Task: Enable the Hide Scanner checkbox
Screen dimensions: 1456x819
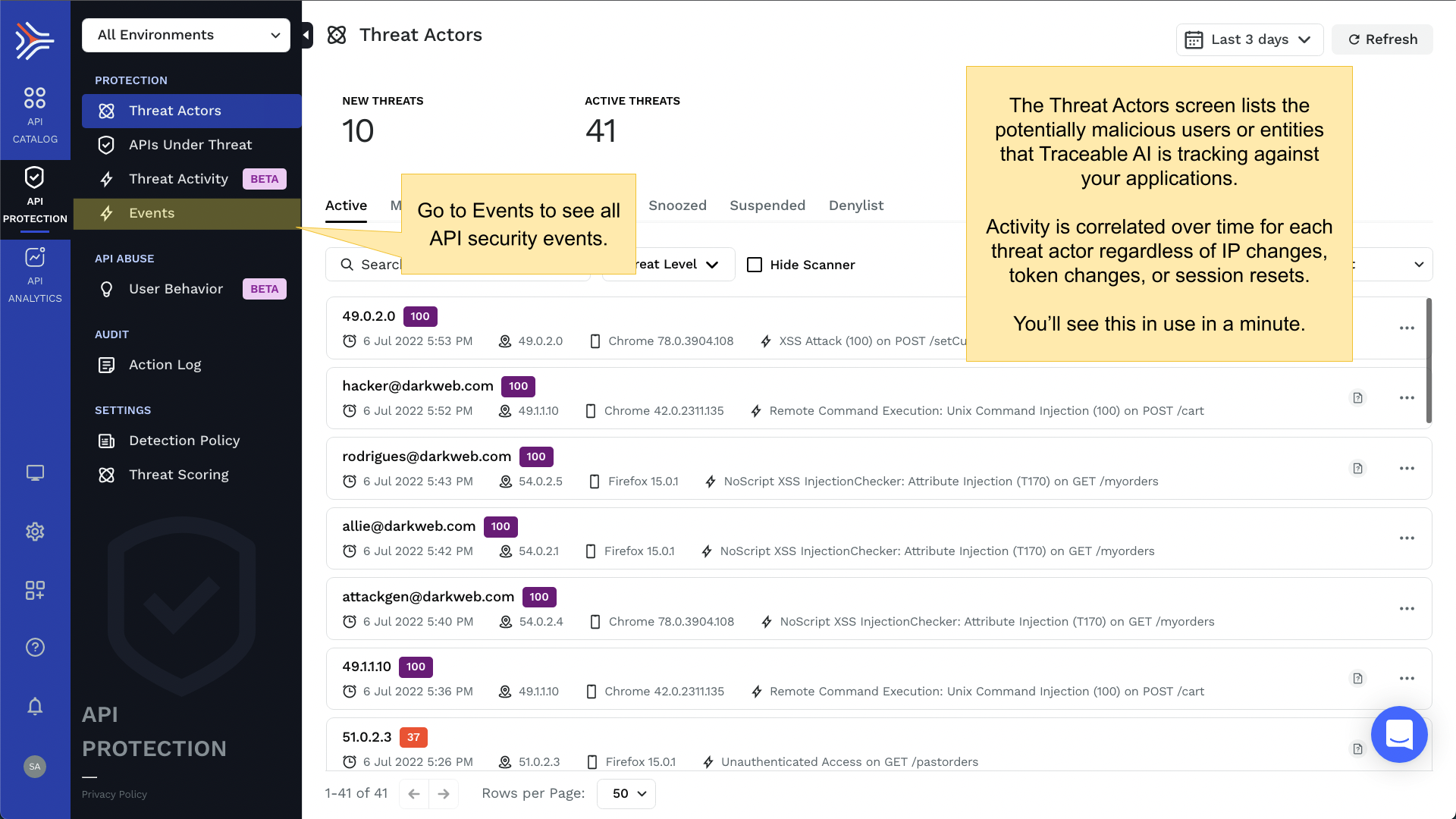Action: click(x=755, y=265)
